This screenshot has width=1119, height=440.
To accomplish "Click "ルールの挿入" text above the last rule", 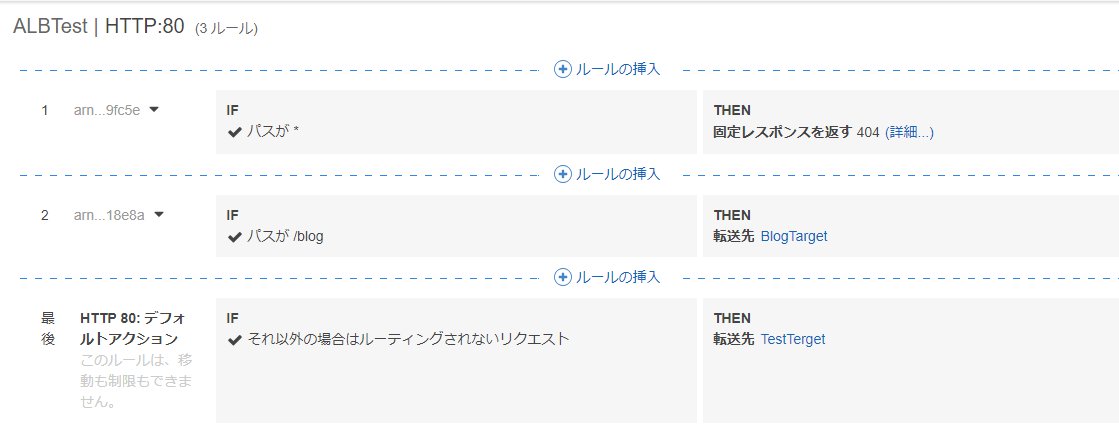I will tap(618, 277).
